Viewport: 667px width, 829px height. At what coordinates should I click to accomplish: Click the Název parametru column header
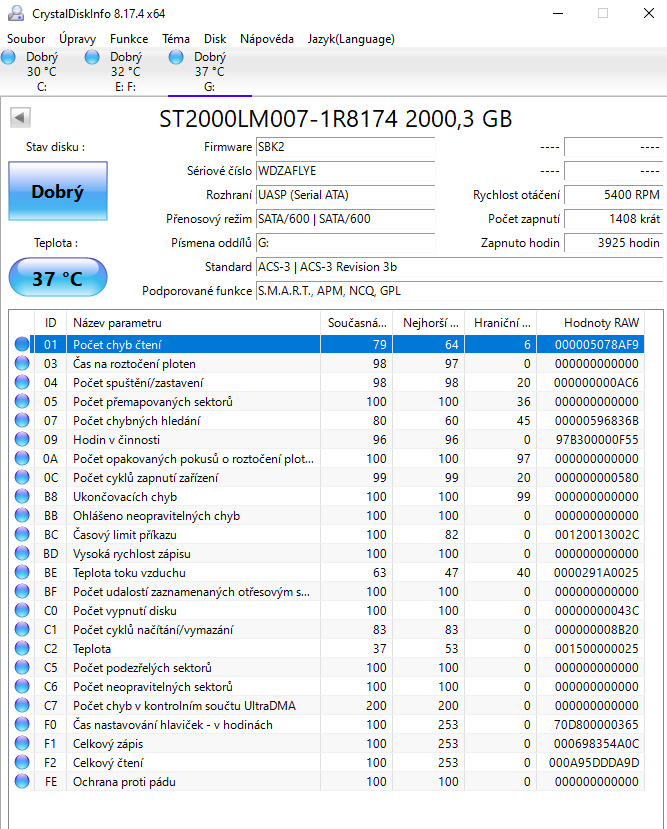click(x=117, y=323)
